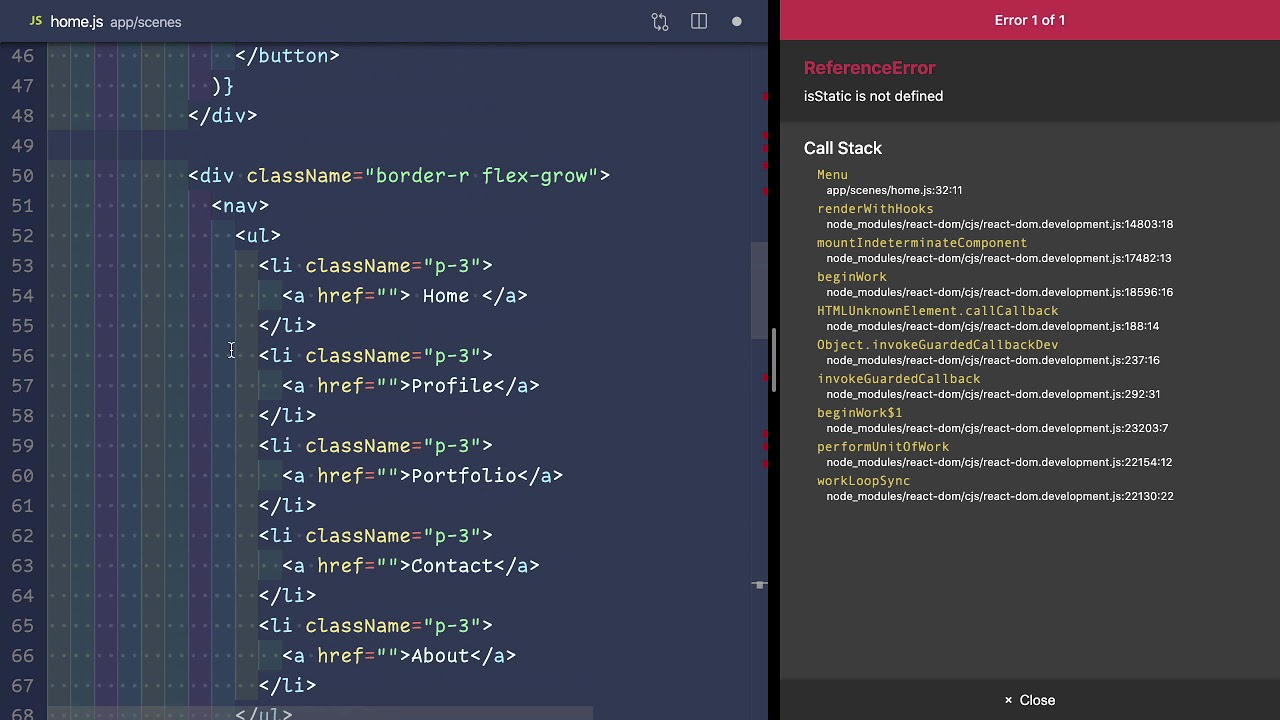Click the app/scenes breadcrumb path
The width and height of the screenshot is (1280, 720).
[146, 22]
